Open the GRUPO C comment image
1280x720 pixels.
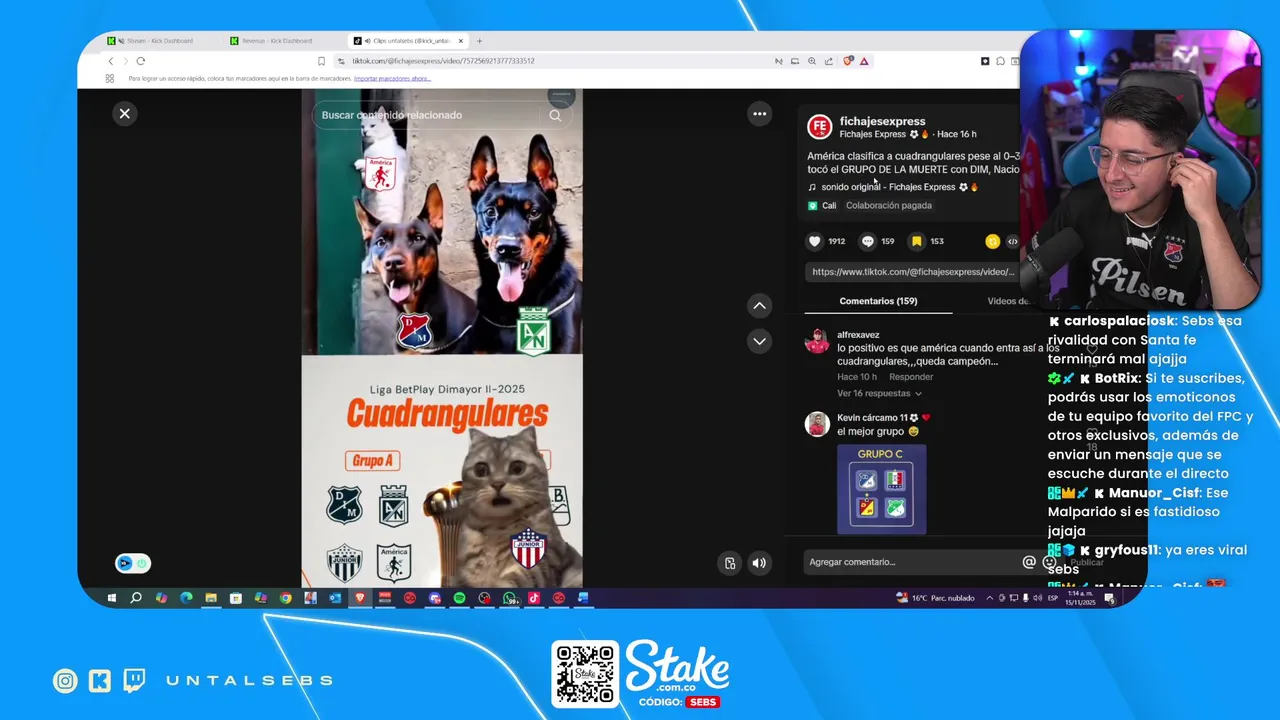[881, 489]
